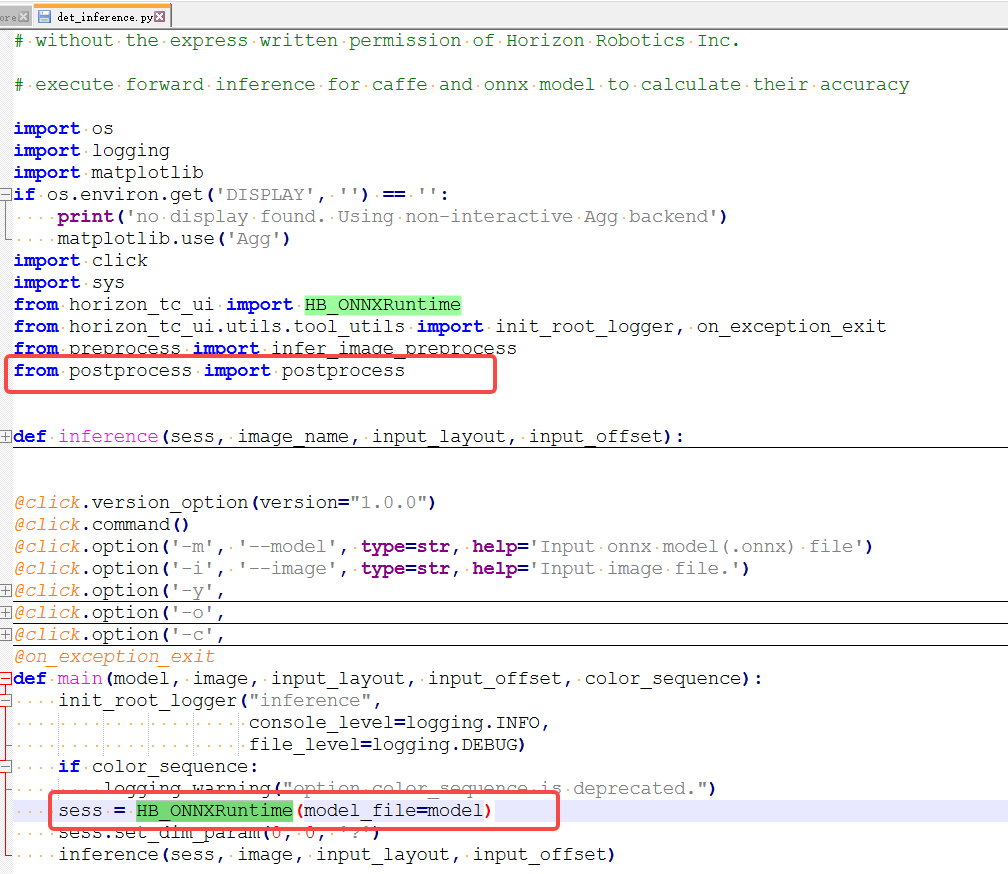Click HB_ONNXRuntime in the sess assignment line
This screenshot has width=1008, height=874.
coord(214,811)
